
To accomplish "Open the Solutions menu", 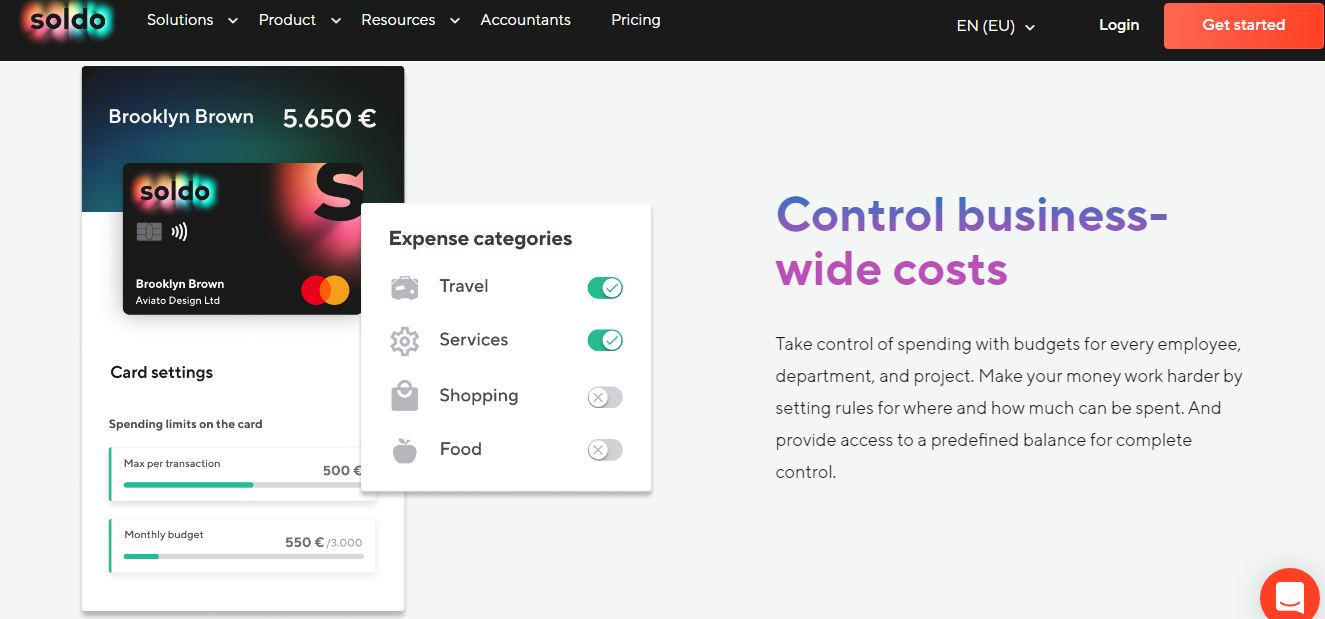I will 180,20.
